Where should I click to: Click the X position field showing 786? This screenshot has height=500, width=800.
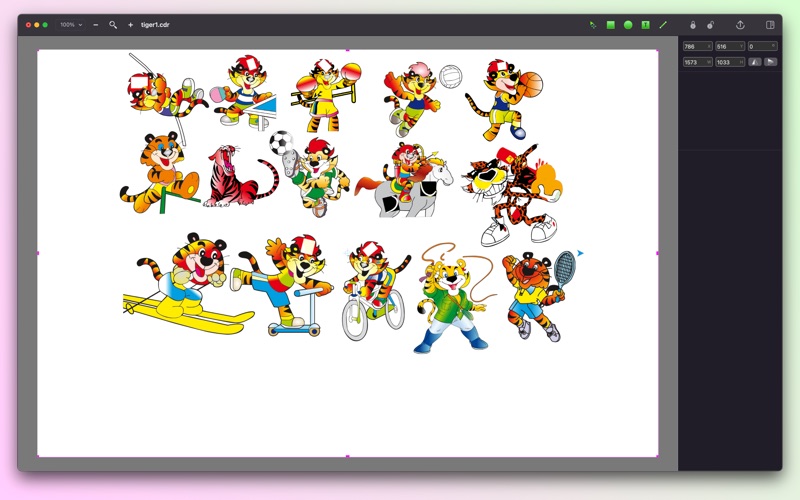697,46
